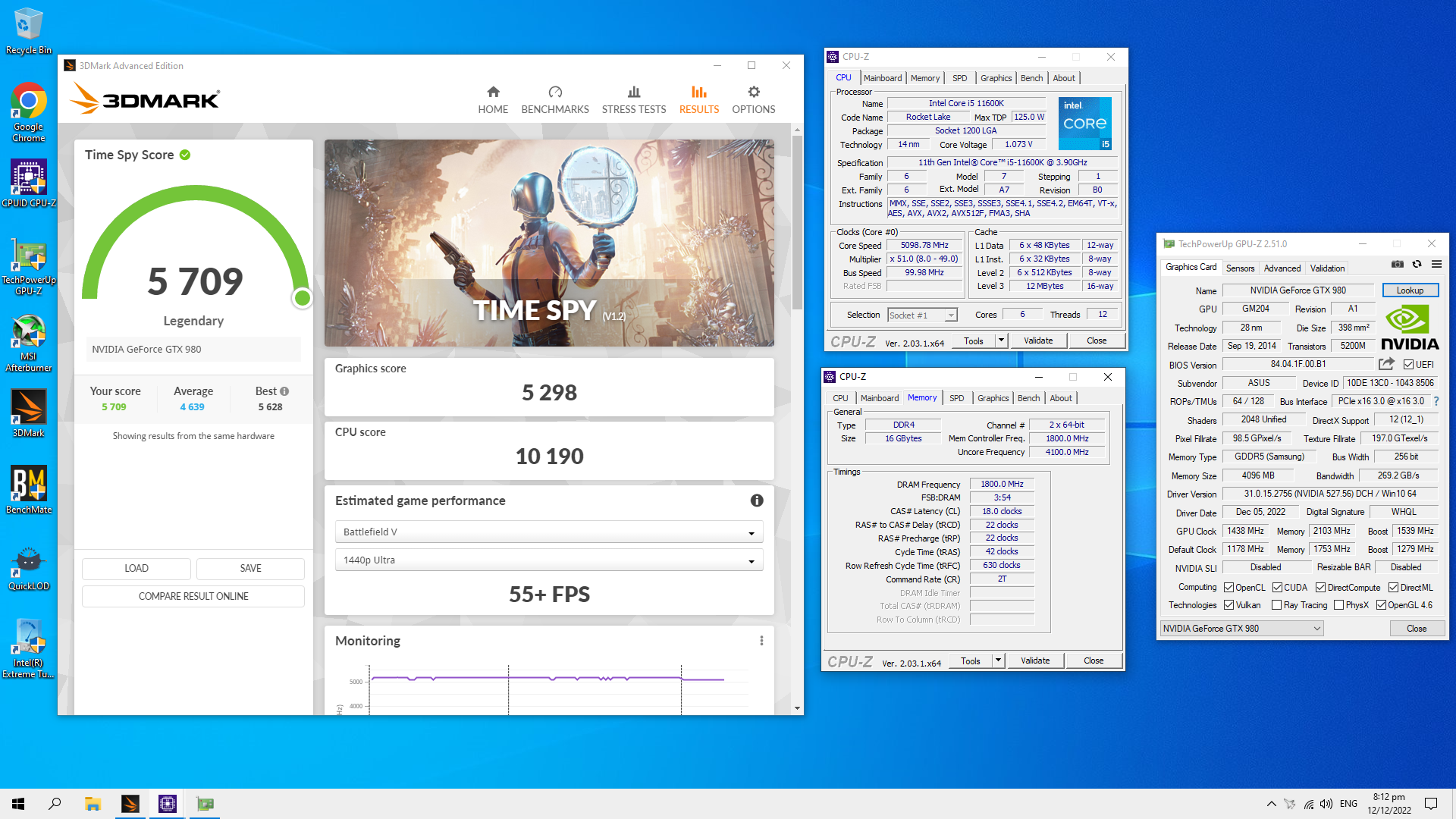This screenshot has height=819, width=1456.
Task: Toggle DirectML checkbox in GPU-Z
Action: coord(1393,588)
